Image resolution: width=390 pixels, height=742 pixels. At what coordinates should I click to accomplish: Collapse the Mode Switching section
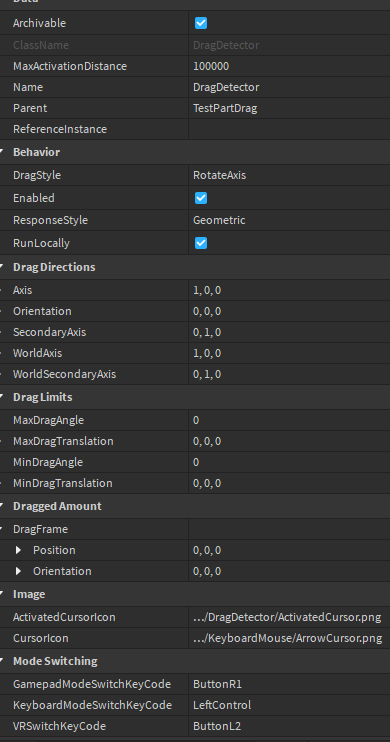click(2, 661)
